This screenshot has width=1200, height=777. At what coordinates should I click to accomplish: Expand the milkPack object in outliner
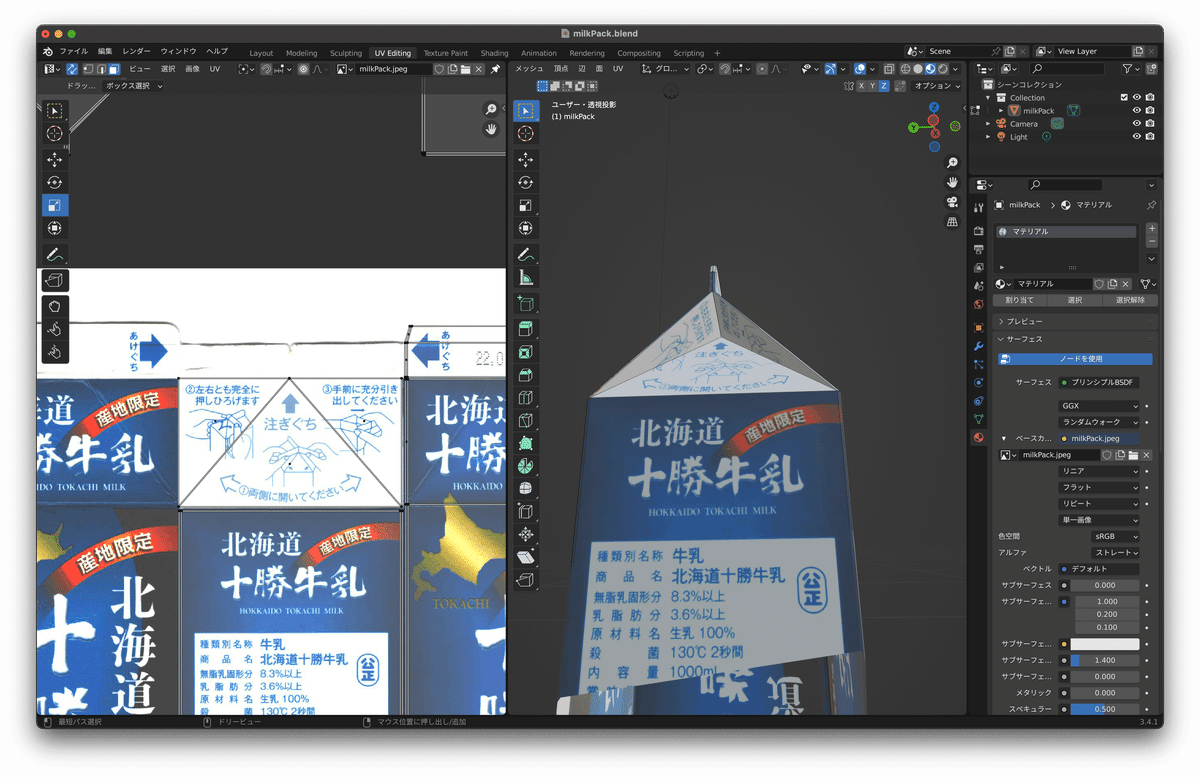pos(1001,111)
